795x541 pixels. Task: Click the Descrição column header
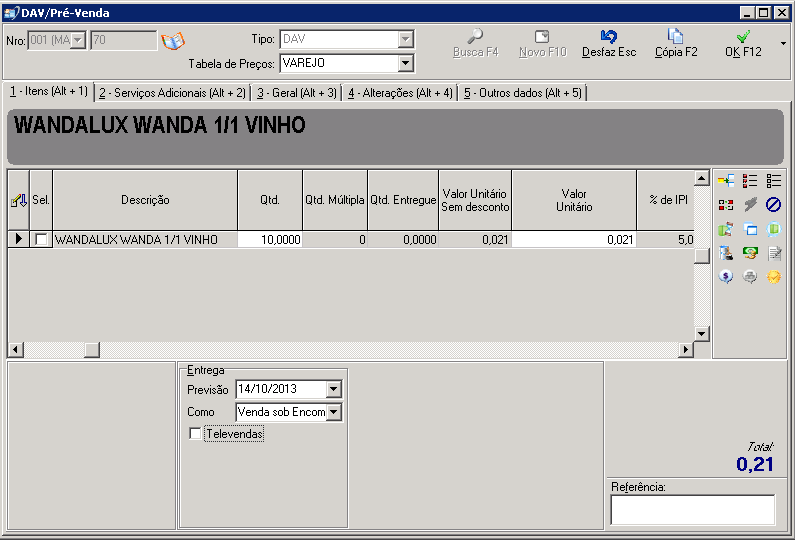coord(145,200)
